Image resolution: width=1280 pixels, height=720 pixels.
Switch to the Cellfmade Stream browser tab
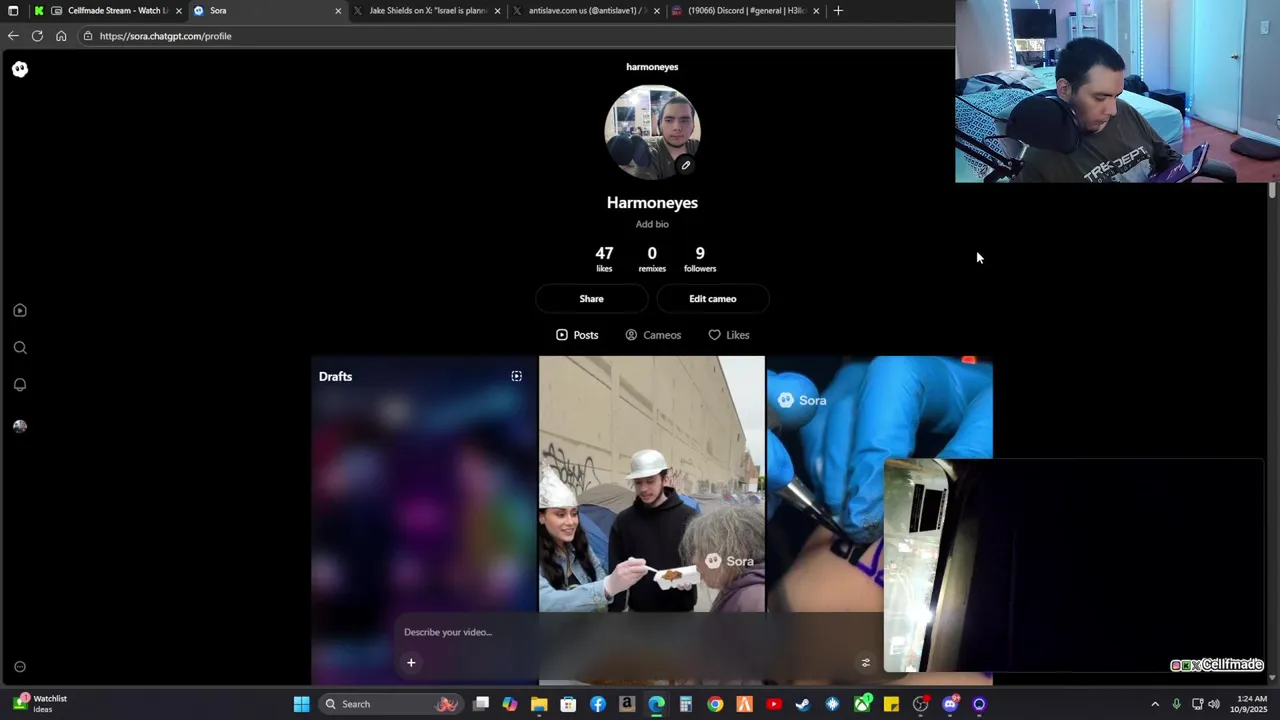coord(108,11)
